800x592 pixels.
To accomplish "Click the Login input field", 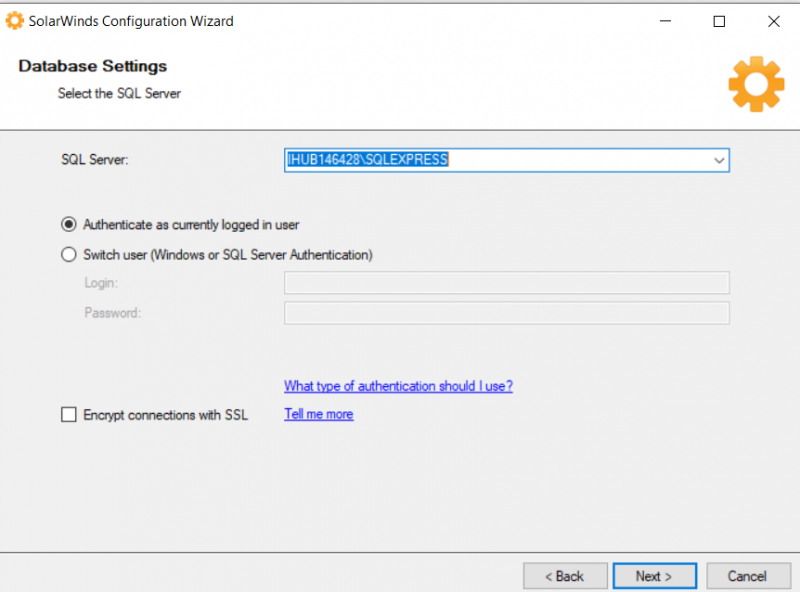I will [506, 283].
